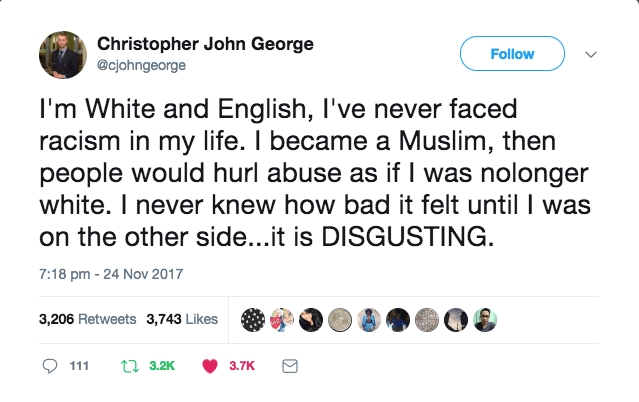Screen dimensions: 639x402
Task: Click the 111 reply count
Action: pyautogui.click(x=79, y=366)
